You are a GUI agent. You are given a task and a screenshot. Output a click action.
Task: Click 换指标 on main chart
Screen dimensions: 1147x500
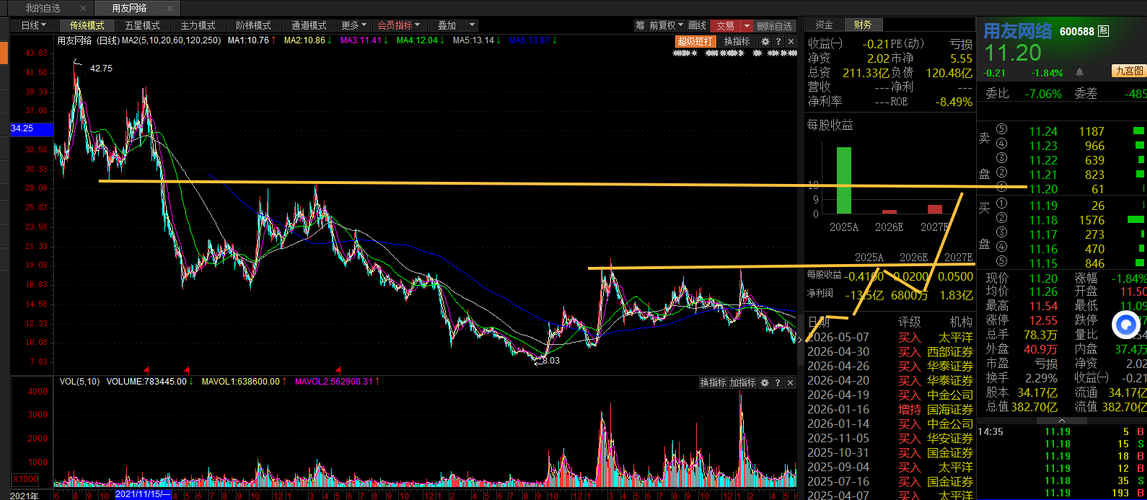[x=737, y=41]
